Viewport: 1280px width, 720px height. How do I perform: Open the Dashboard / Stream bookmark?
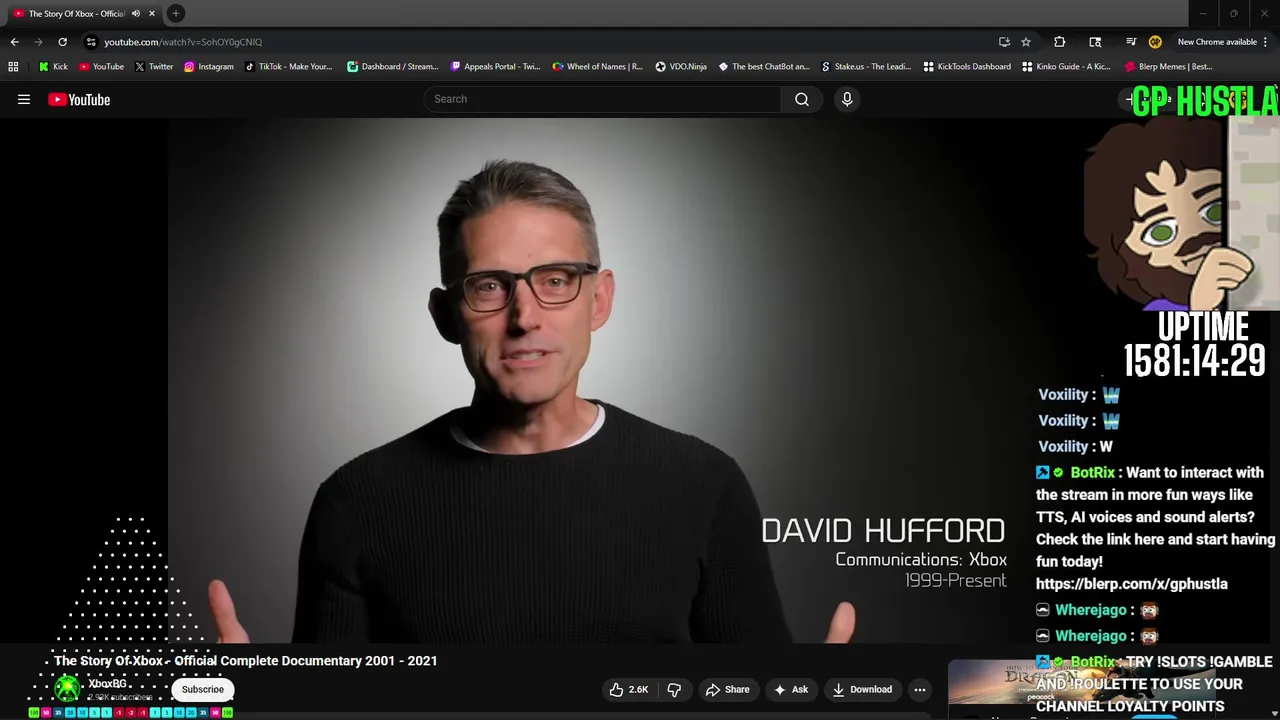coord(392,67)
